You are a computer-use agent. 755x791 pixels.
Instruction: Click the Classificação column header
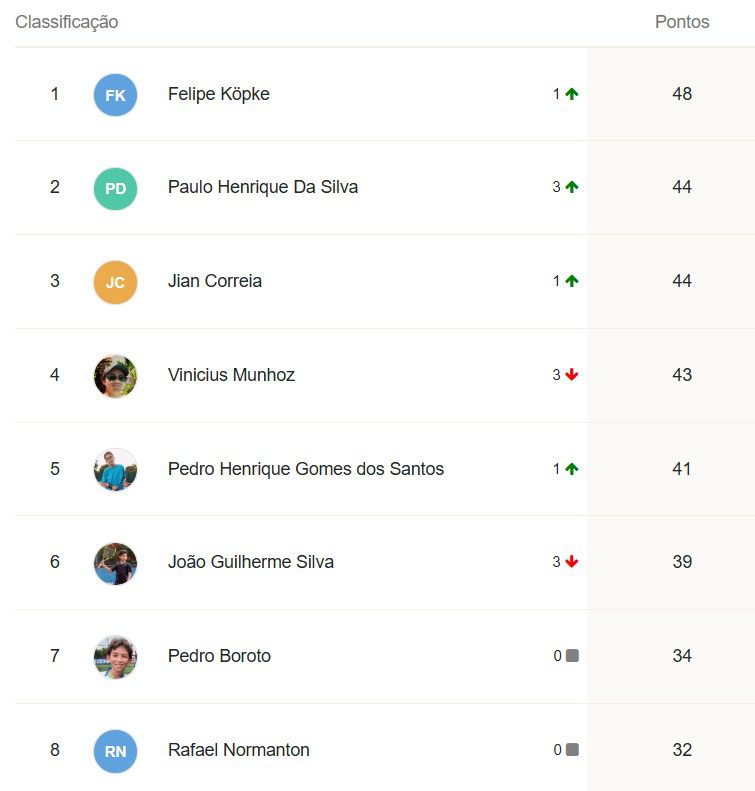pos(67,22)
